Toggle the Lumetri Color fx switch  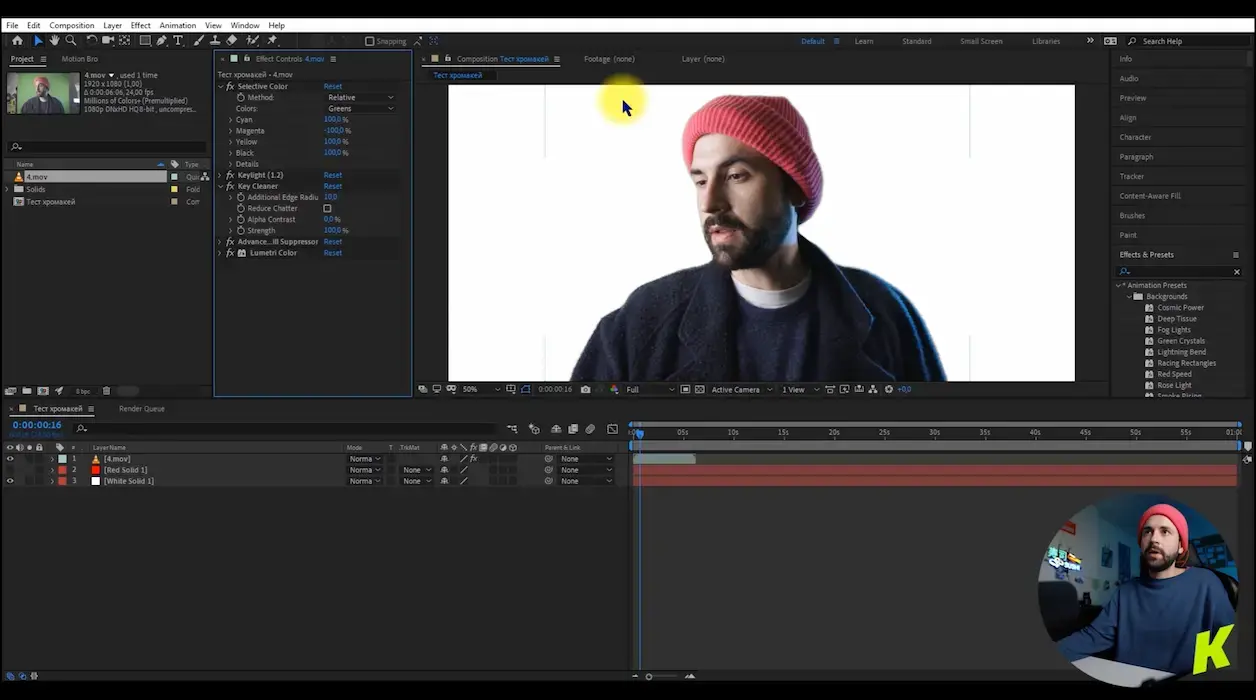coord(230,253)
